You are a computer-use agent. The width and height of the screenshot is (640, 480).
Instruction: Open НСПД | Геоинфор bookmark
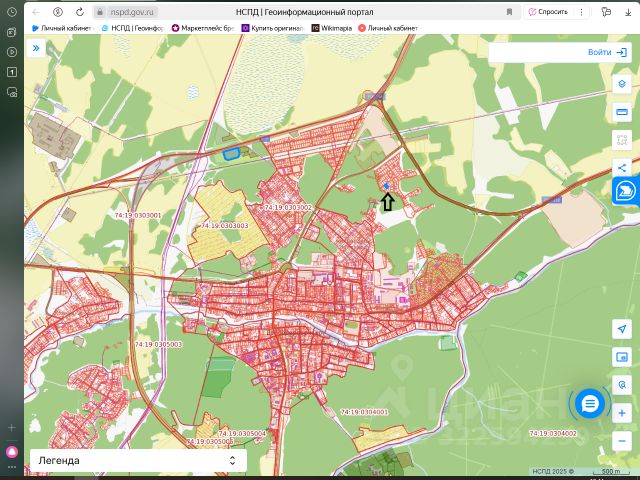tap(133, 28)
